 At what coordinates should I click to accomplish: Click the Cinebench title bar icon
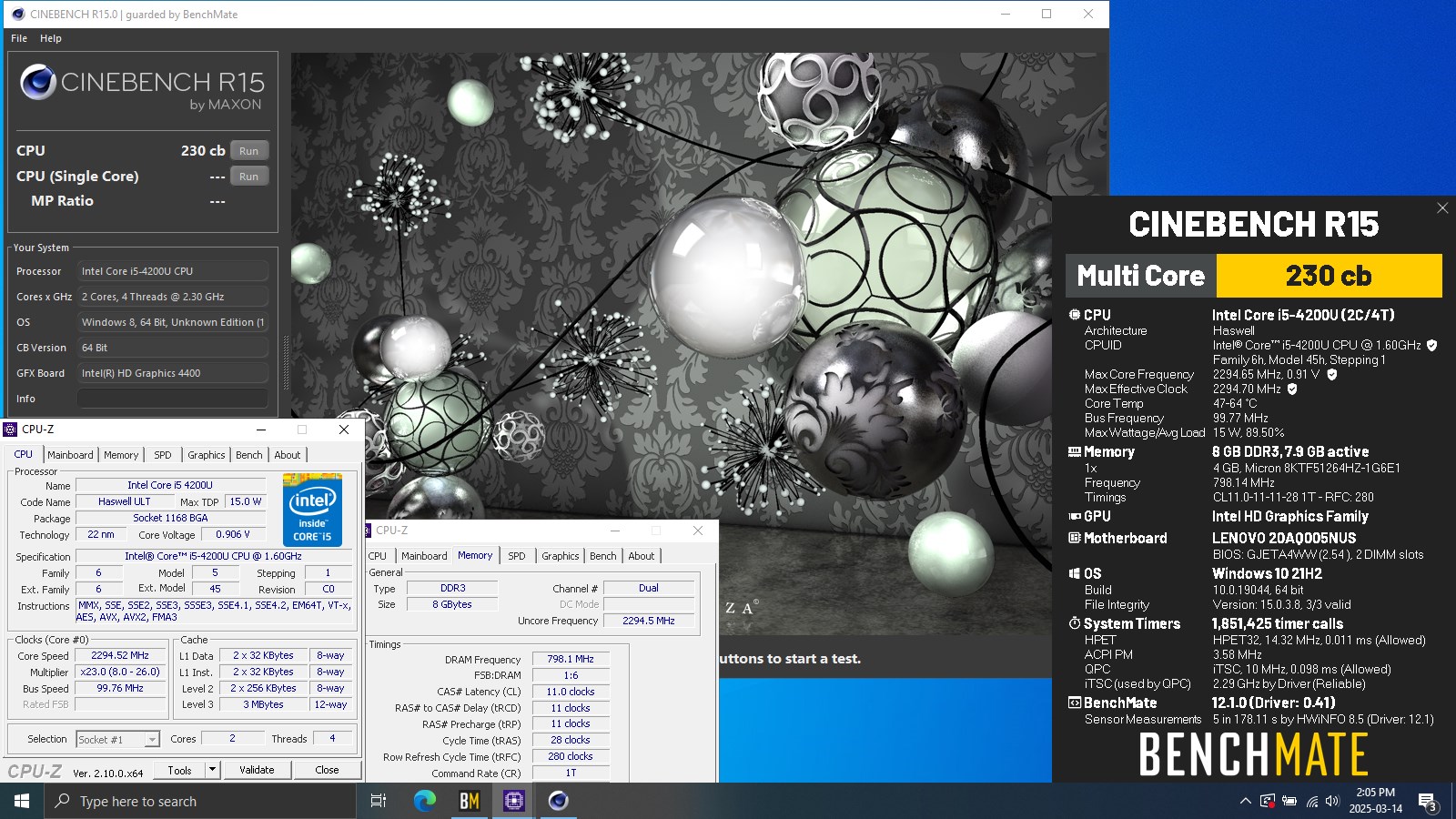[17, 14]
